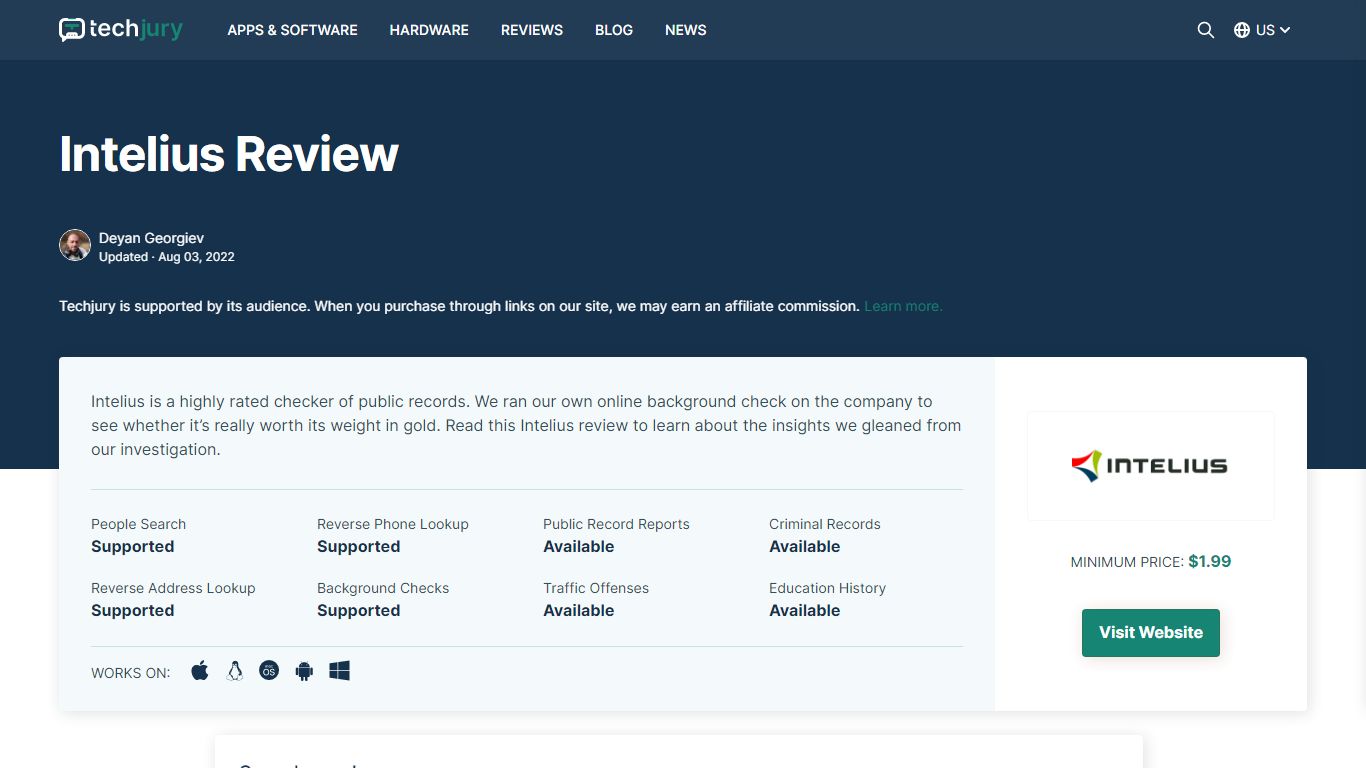
Task: Open the search magnifier icon
Action: pyautogui.click(x=1206, y=30)
